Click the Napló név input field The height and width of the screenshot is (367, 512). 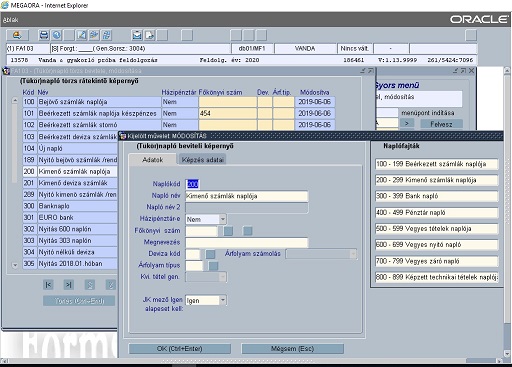[x=247, y=196]
